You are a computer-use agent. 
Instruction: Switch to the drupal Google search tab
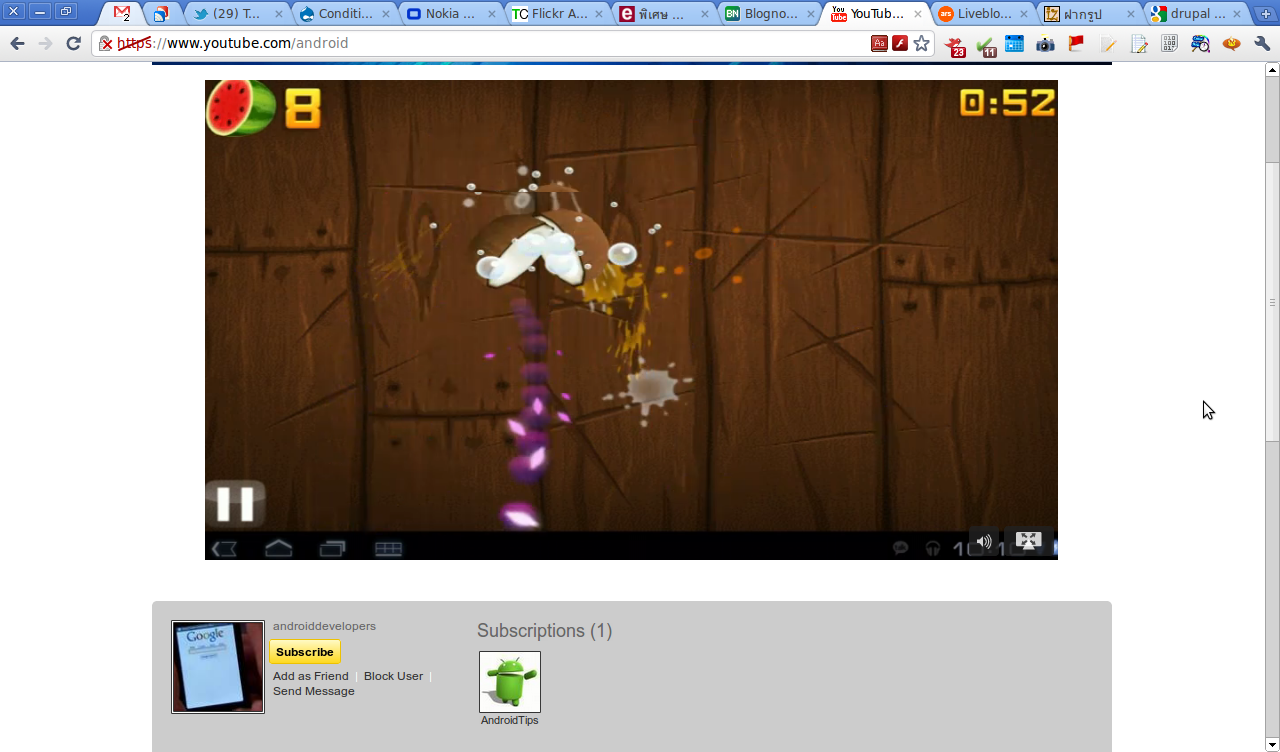1194,14
